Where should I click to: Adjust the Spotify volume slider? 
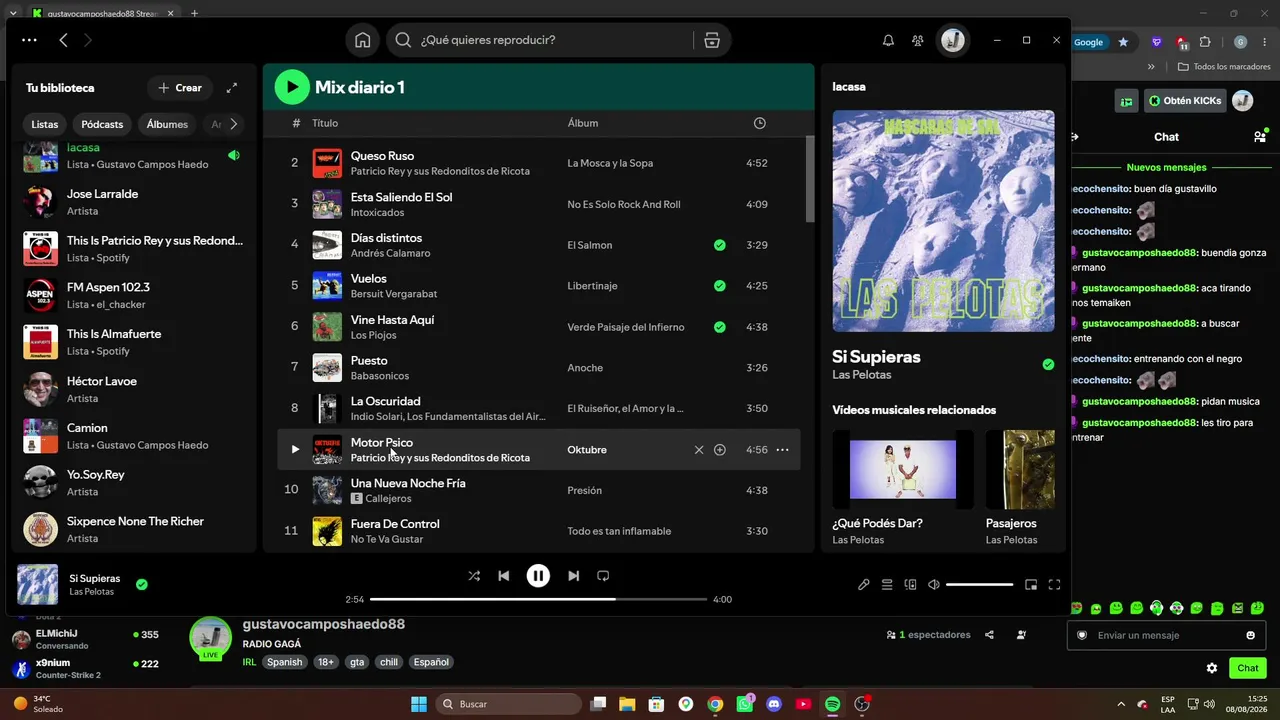[x=980, y=585]
